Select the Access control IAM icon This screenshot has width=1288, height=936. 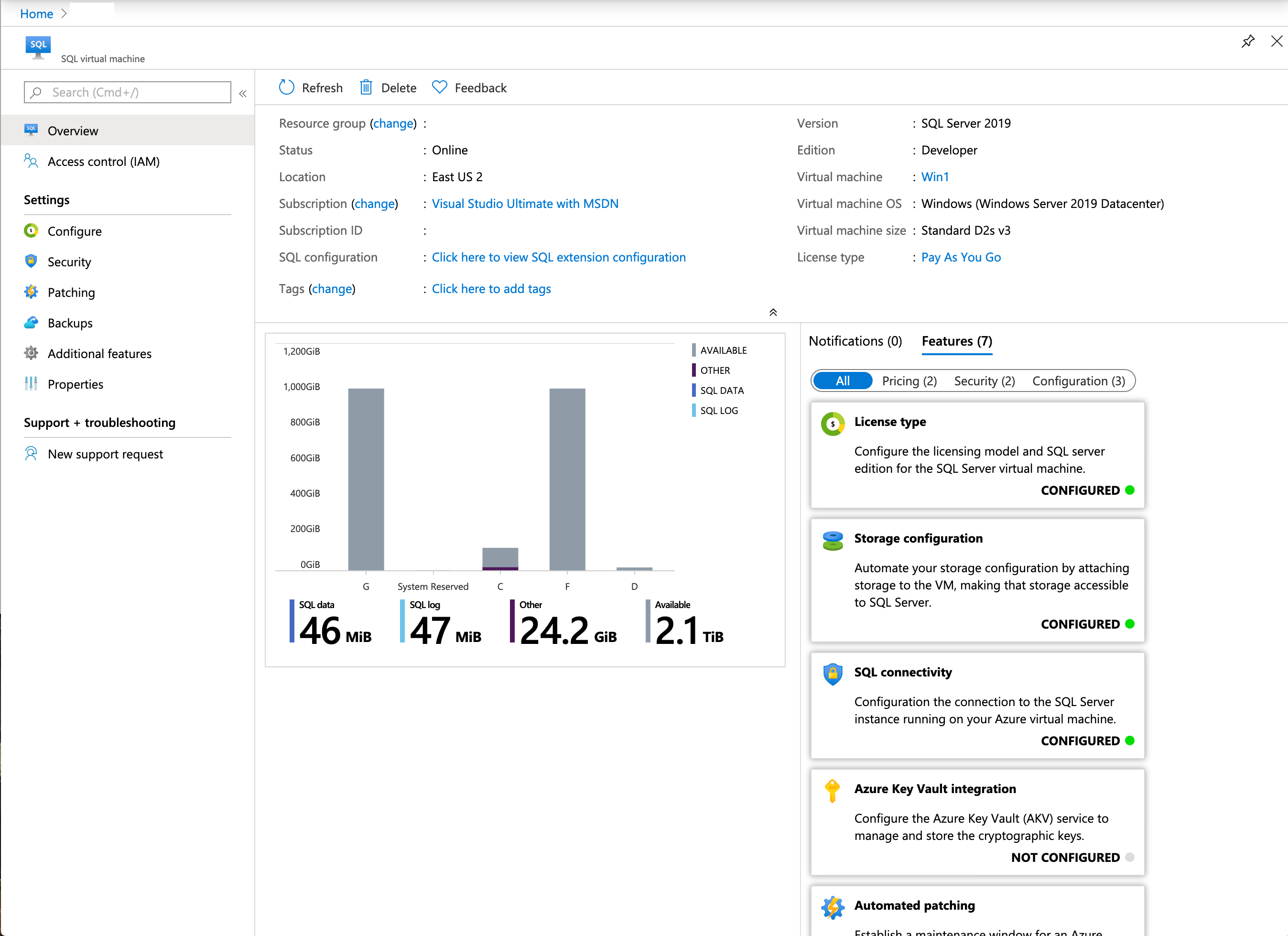[x=31, y=161]
